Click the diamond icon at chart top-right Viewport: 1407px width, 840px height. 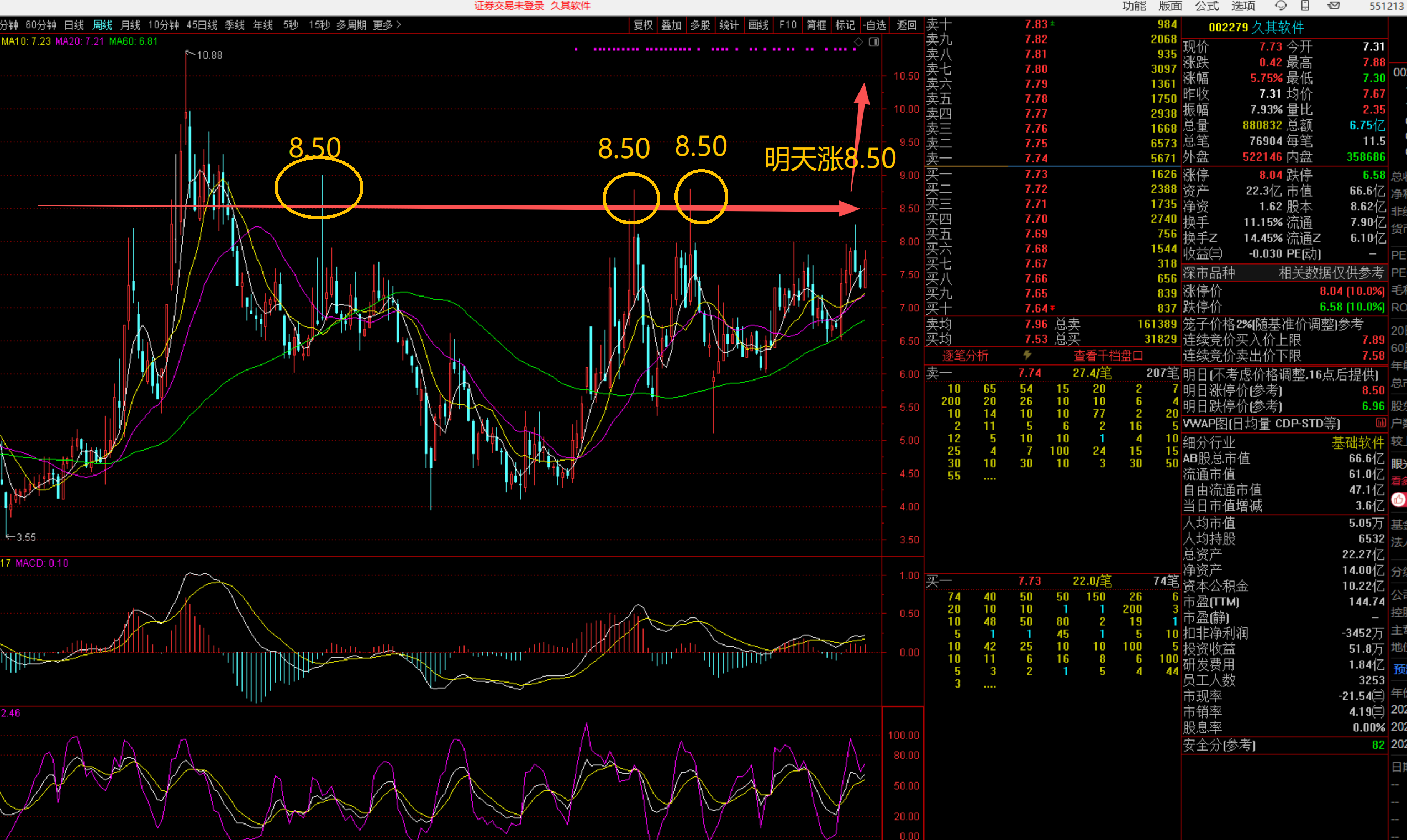(x=858, y=41)
